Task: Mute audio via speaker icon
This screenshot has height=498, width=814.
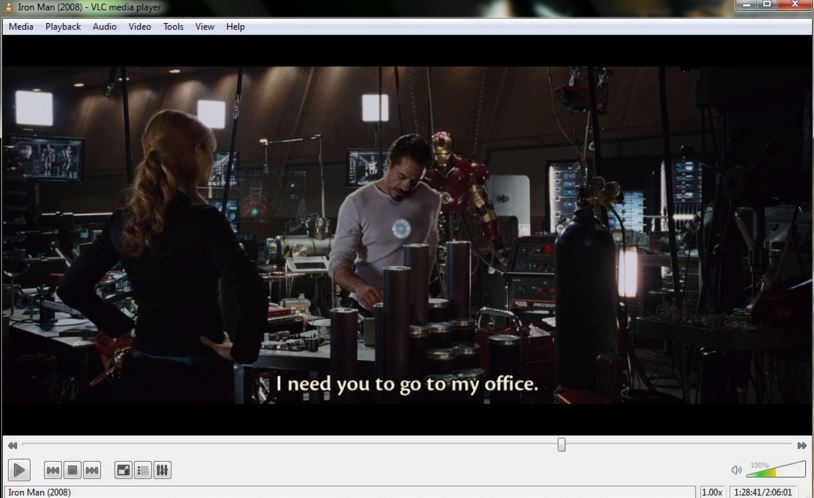Action: point(736,470)
